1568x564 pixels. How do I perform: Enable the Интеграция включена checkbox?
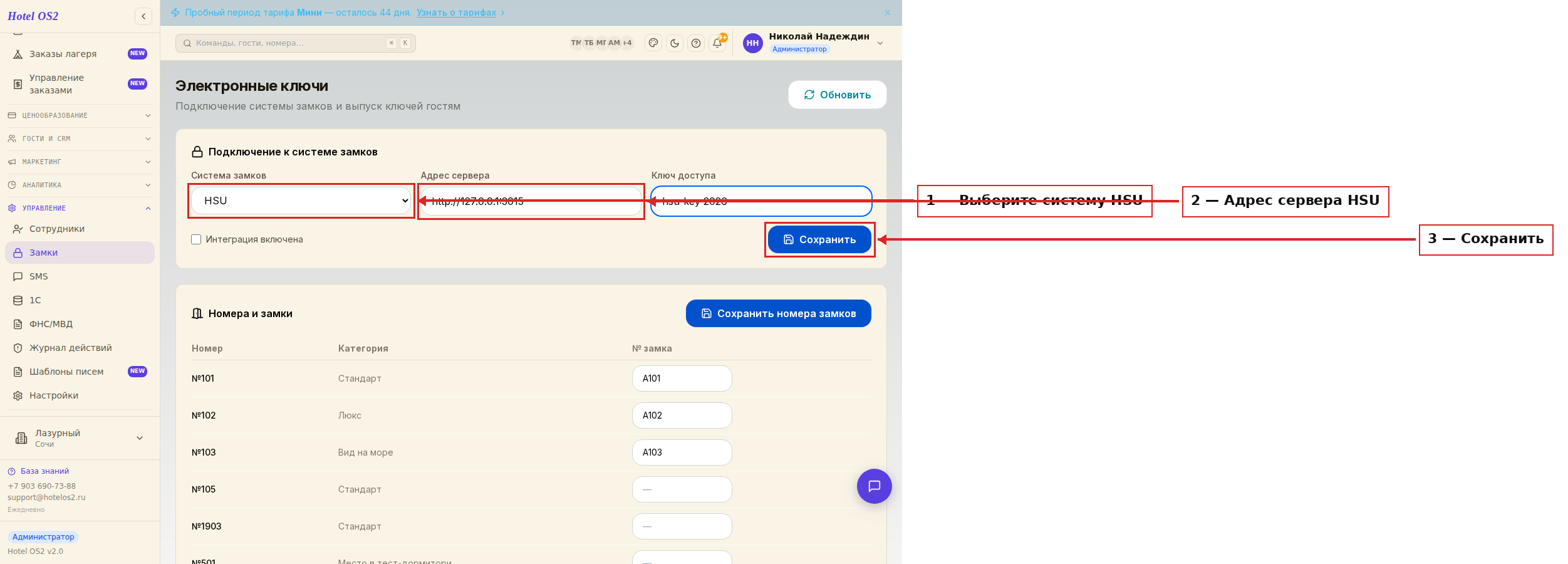(x=196, y=239)
